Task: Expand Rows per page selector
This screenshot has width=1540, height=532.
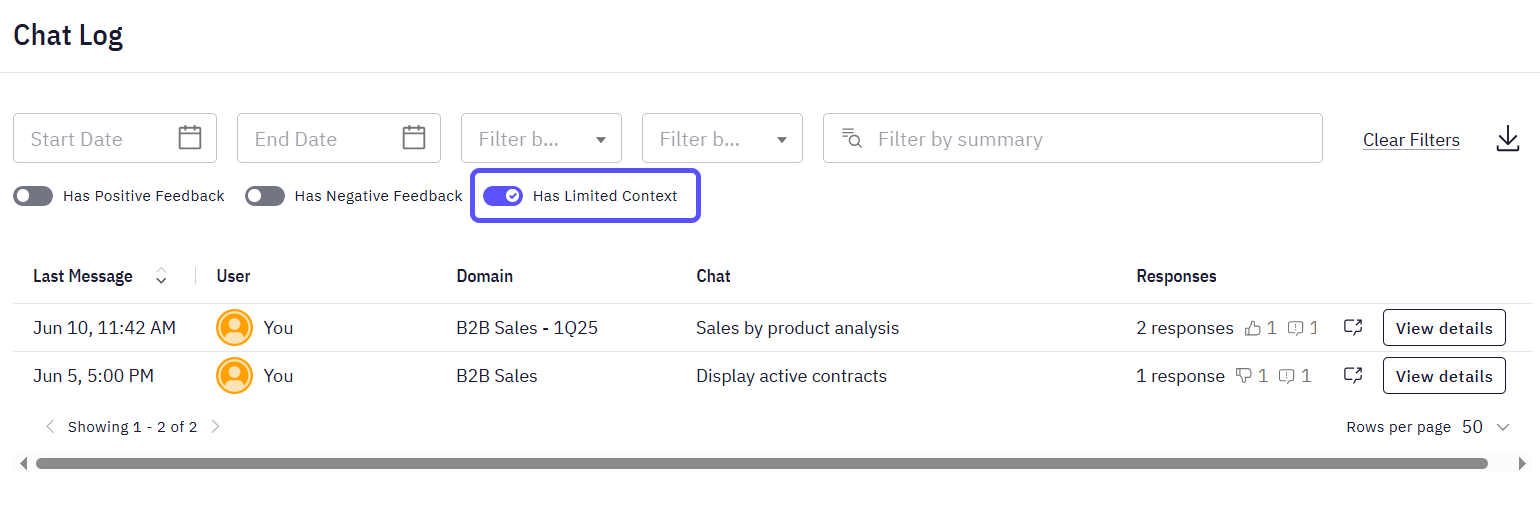Action: [x=1486, y=427]
